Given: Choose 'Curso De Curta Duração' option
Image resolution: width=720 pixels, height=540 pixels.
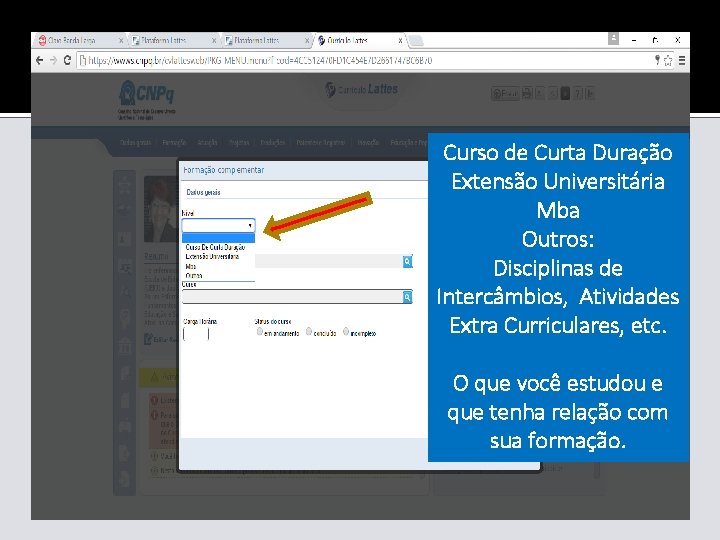Looking at the screenshot, I should (215, 247).
